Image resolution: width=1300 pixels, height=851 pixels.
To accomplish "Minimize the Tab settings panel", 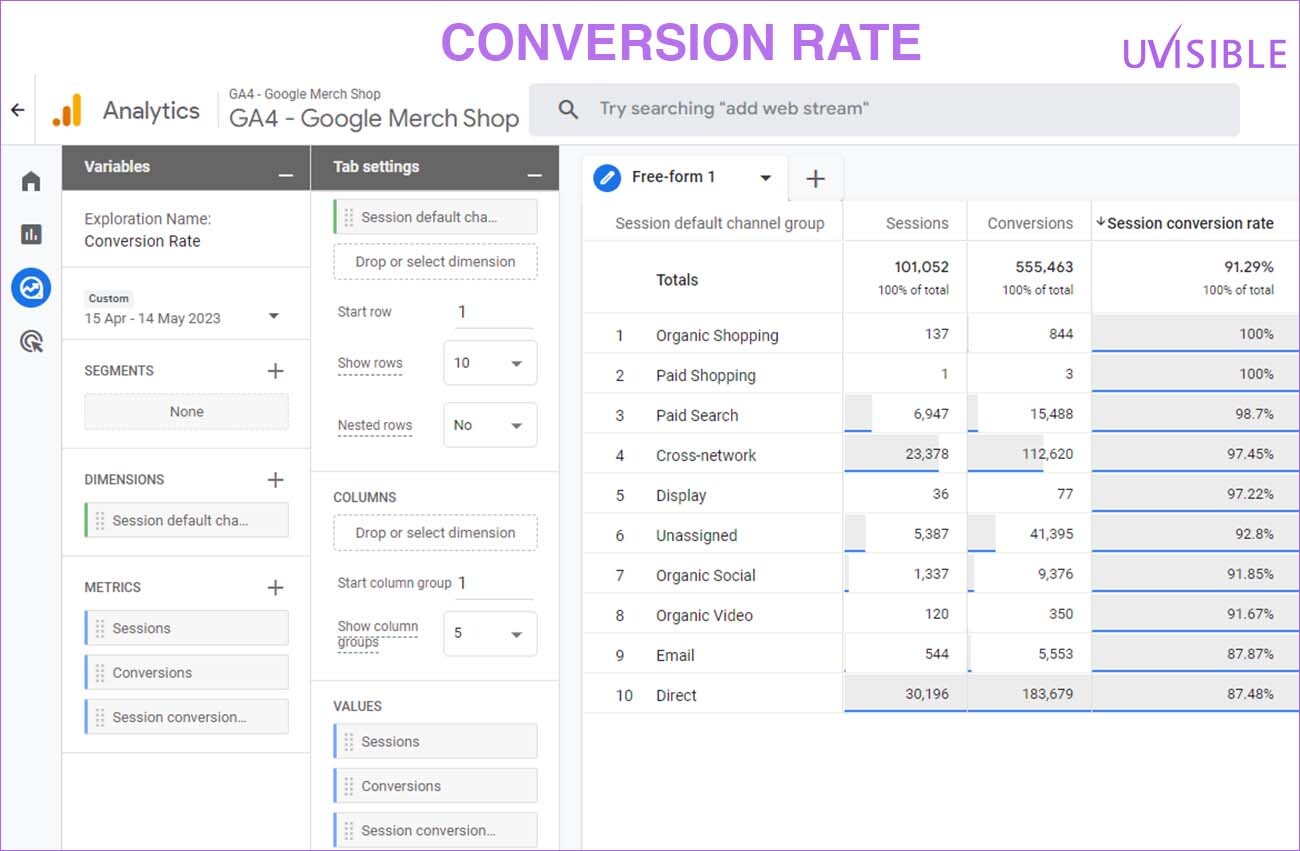I will point(536,175).
